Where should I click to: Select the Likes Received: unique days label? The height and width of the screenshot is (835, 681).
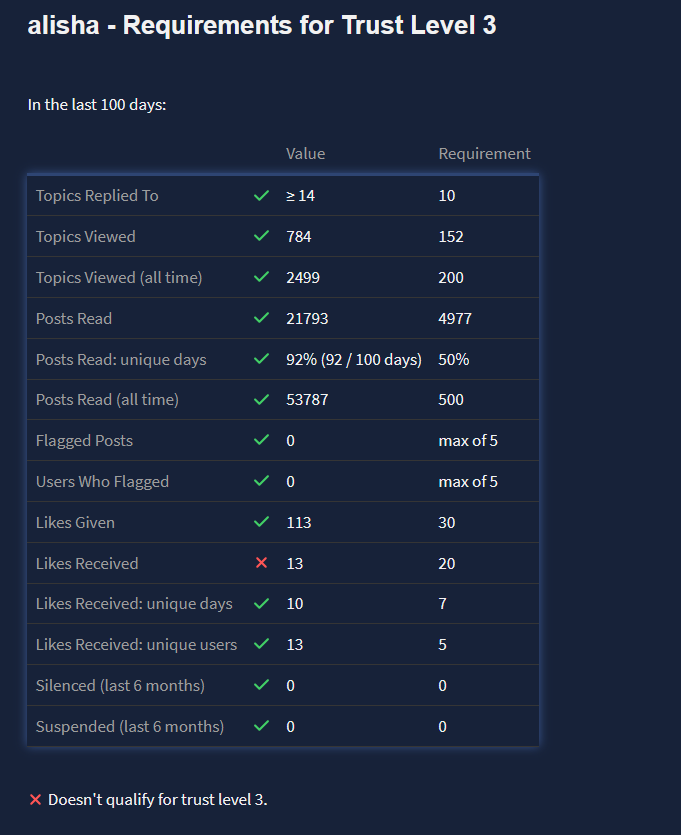(134, 604)
